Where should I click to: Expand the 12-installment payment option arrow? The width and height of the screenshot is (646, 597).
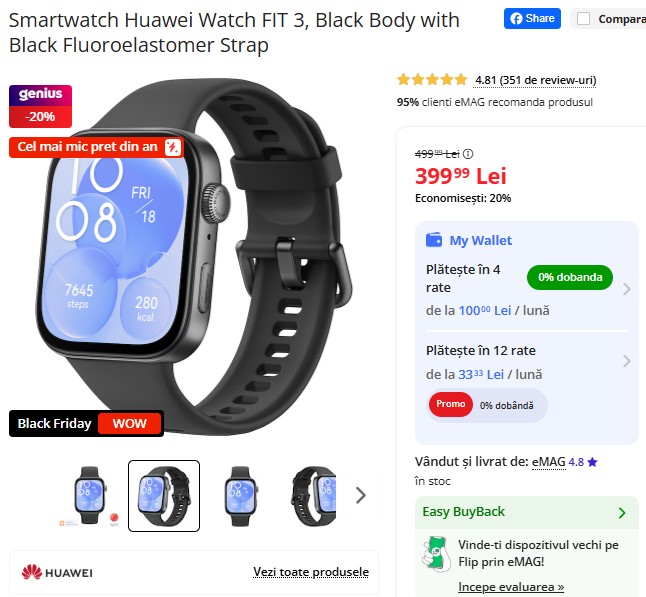627,361
